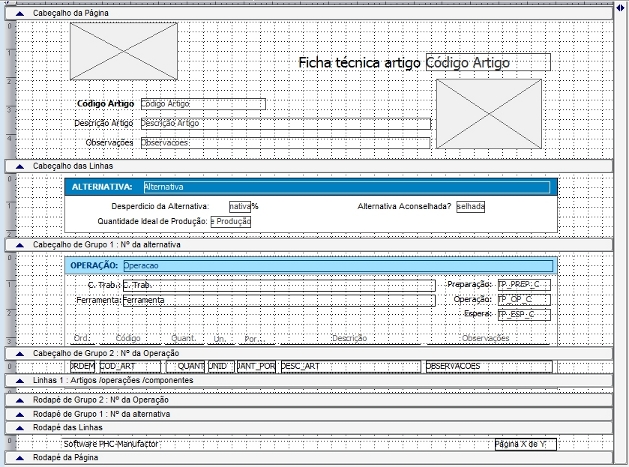This screenshot has width=629, height=467.
Task: Select the 'Observações' column heading
Action: (486, 338)
